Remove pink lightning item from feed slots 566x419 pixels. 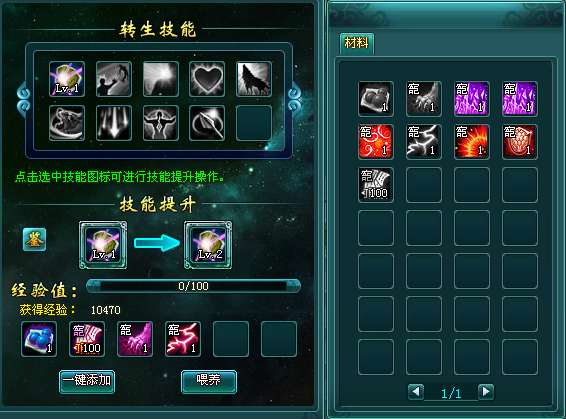(x=183, y=339)
